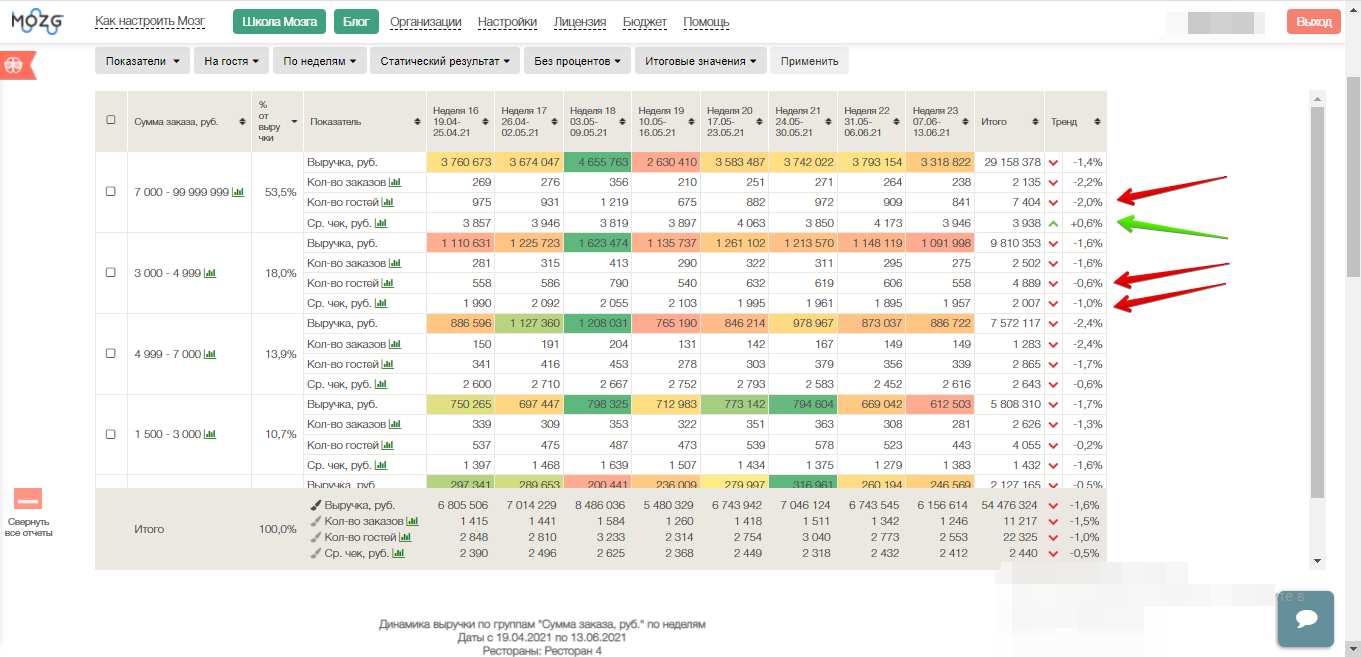
Task: Click the green Выручка cell for Неделя 18
Action: pyautogui.click(x=598, y=162)
